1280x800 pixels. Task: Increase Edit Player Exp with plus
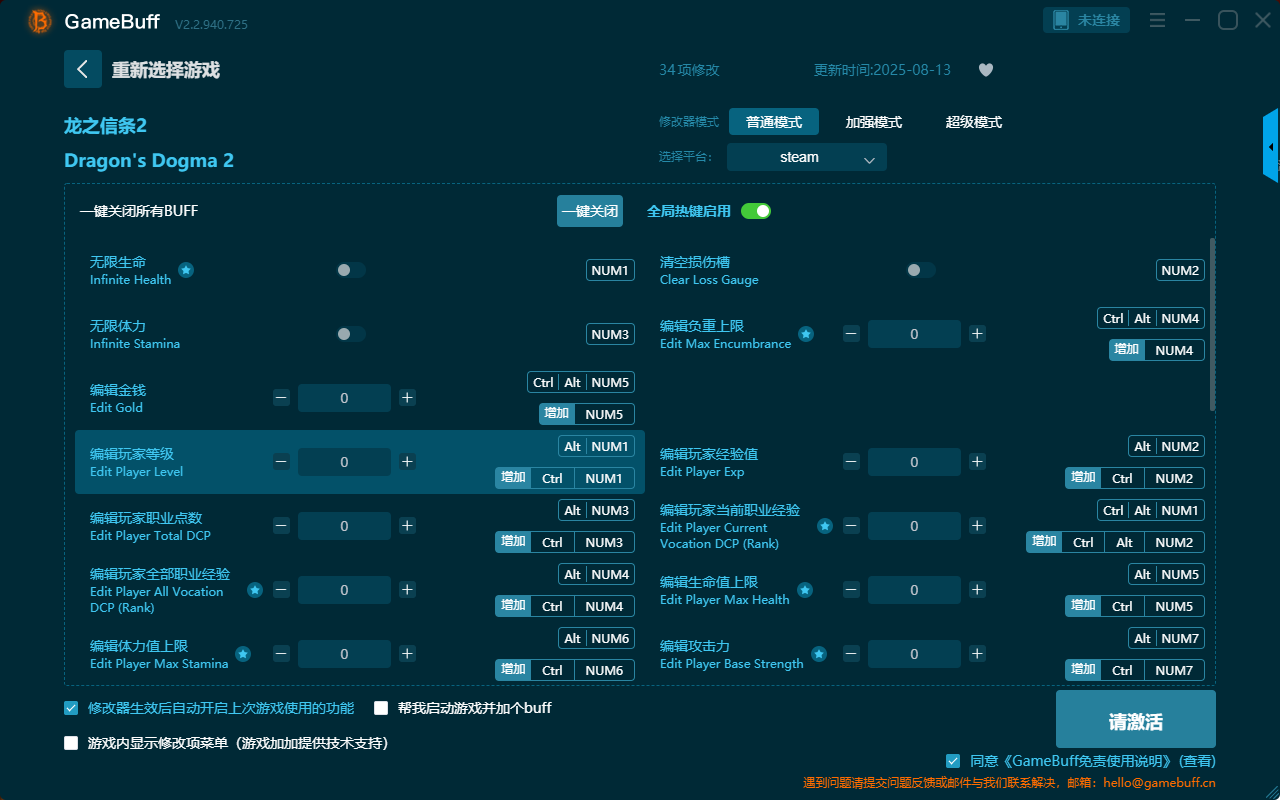(977, 462)
